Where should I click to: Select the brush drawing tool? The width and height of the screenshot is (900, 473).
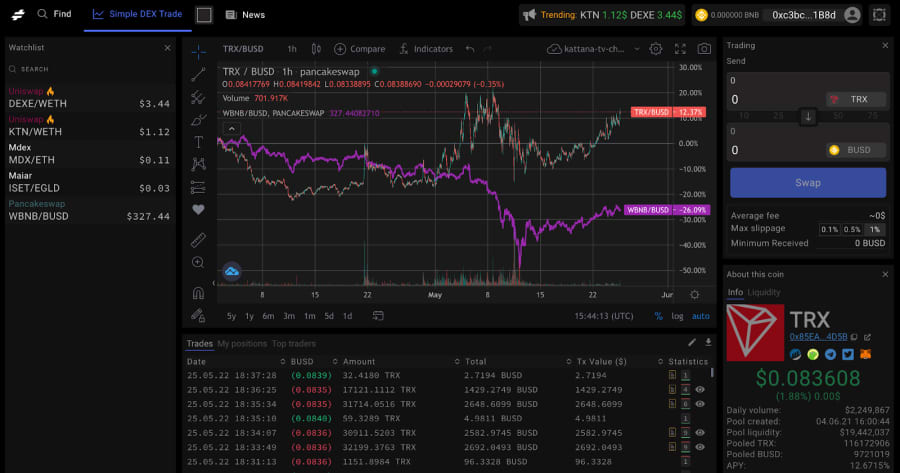pyautogui.click(x=198, y=119)
